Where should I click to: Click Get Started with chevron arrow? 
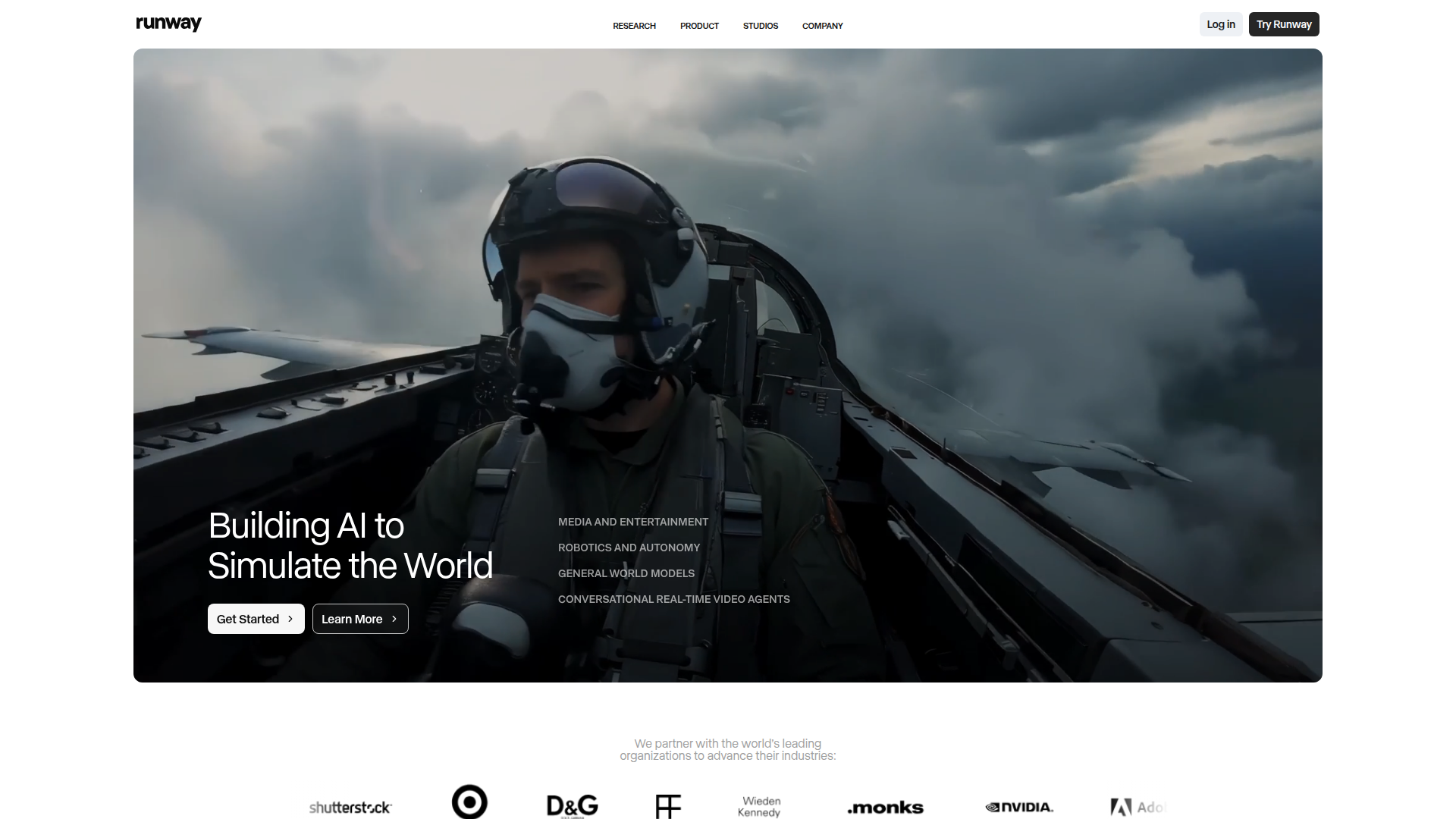click(x=256, y=619)
